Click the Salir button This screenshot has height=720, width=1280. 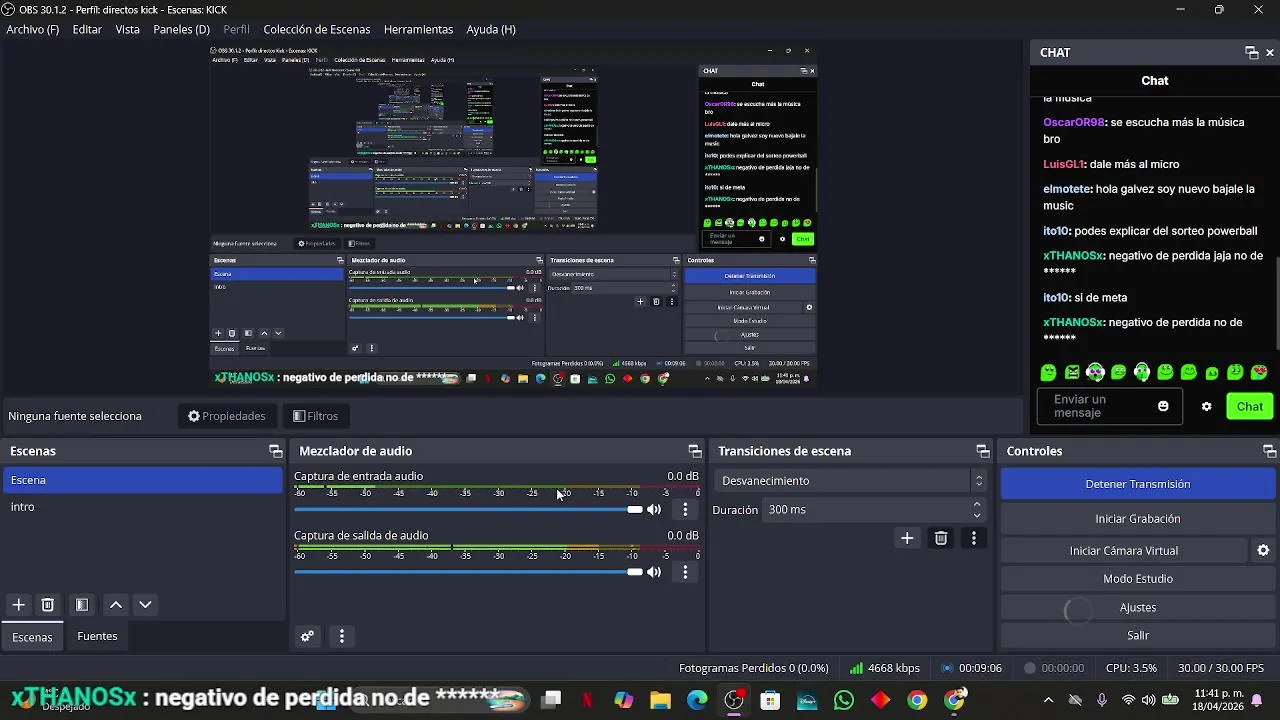pyautogui.click(x=1138, y=635)
